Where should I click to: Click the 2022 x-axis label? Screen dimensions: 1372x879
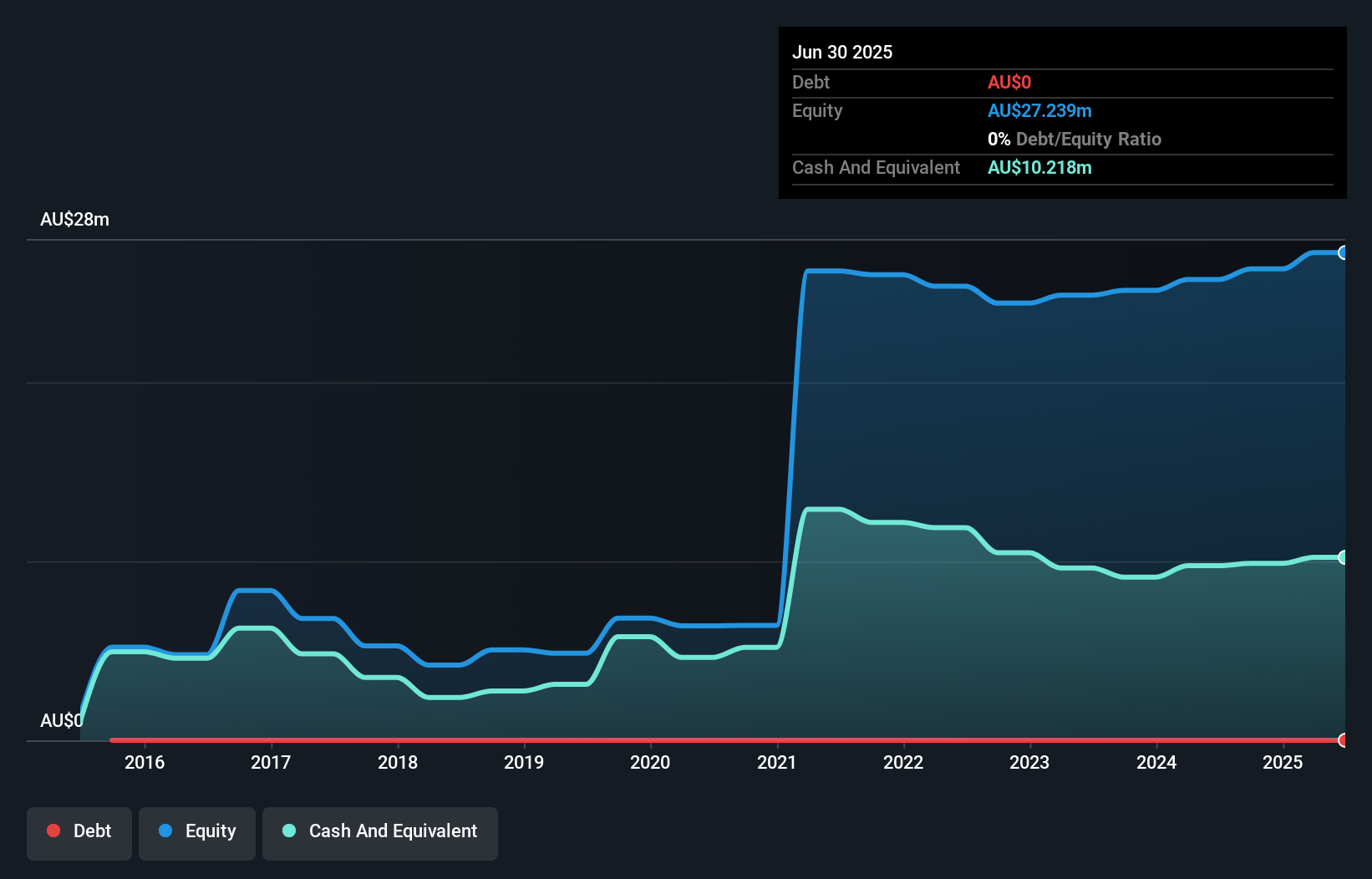[903, 762]
